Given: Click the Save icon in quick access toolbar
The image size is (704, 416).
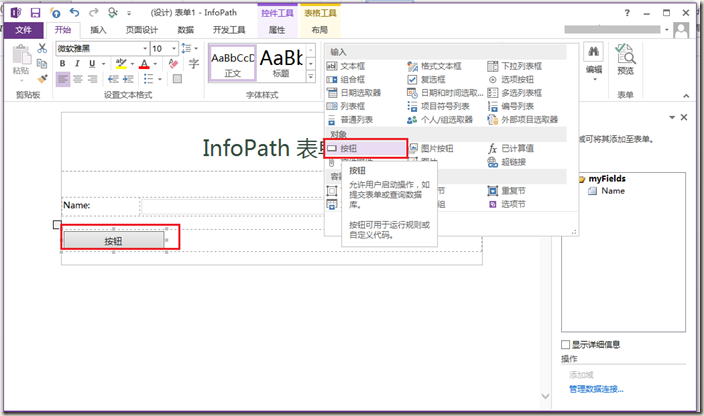Looking at the screenshot, I should [x=35, y=13].
